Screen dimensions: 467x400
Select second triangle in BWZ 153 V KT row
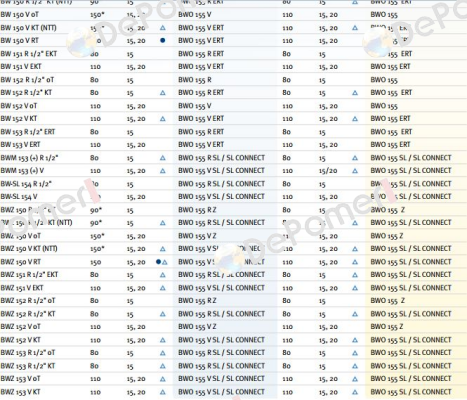pos(355,392)
